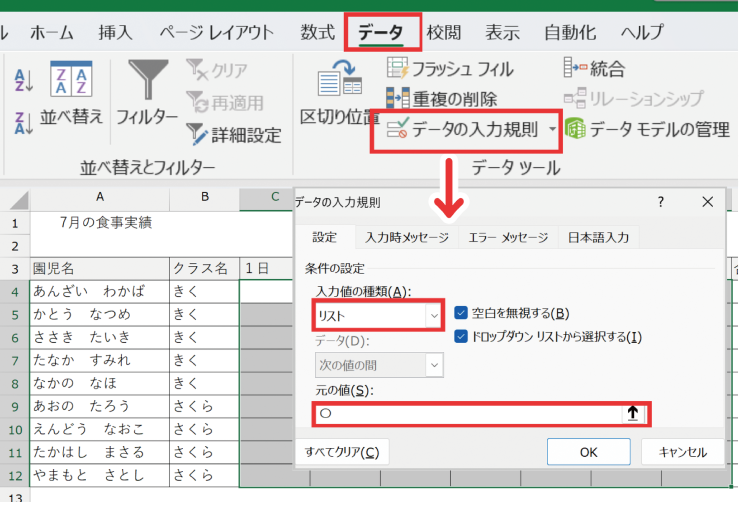Toggle ドロップダウン リストから選択する checkbox
This screenshot has width=740, height=505.
(461, 337)
